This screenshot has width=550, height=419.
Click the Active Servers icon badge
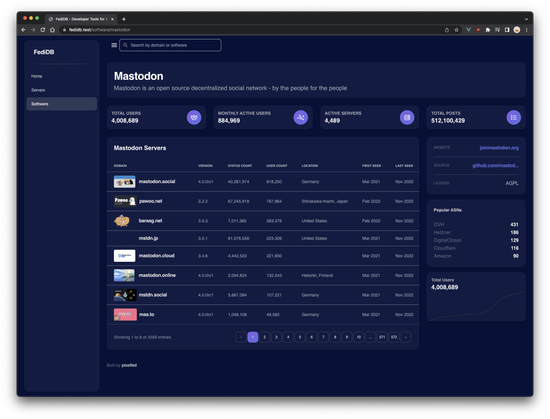pyautogui.click(x=407, y=117)
